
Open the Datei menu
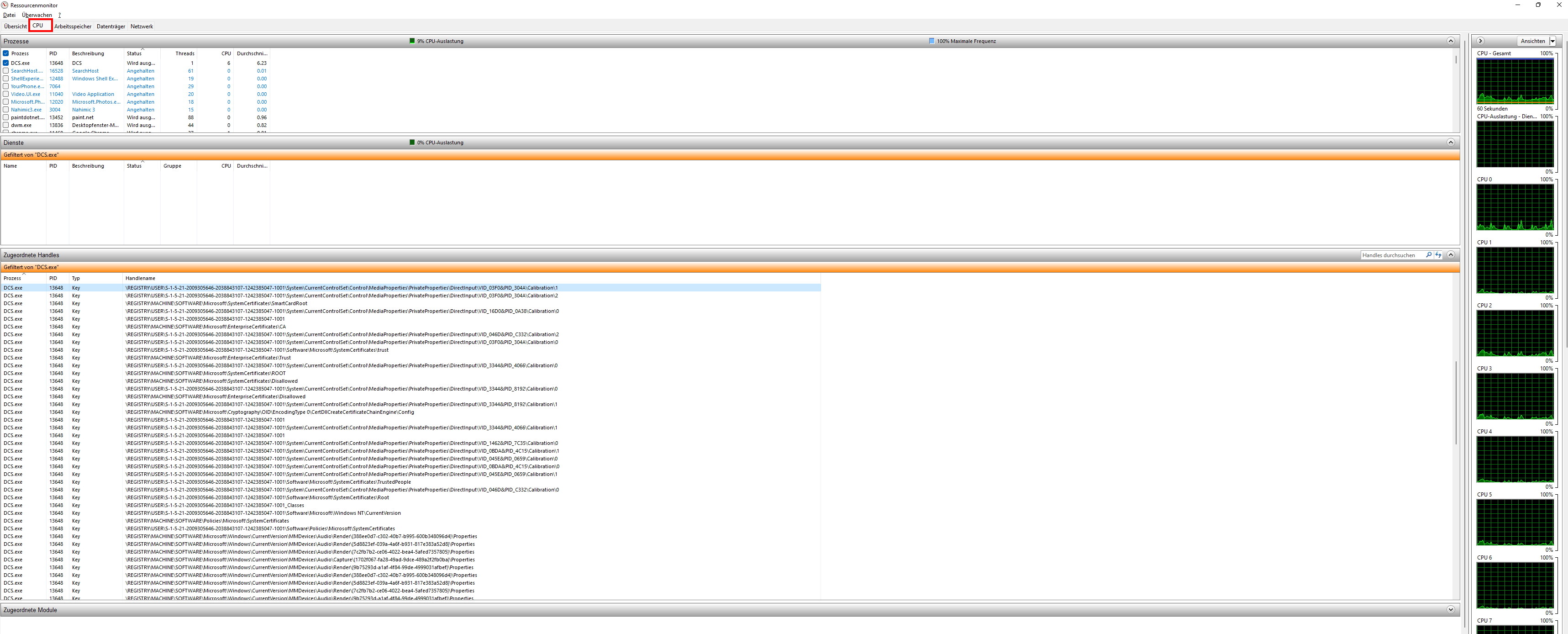click(9, 15)
